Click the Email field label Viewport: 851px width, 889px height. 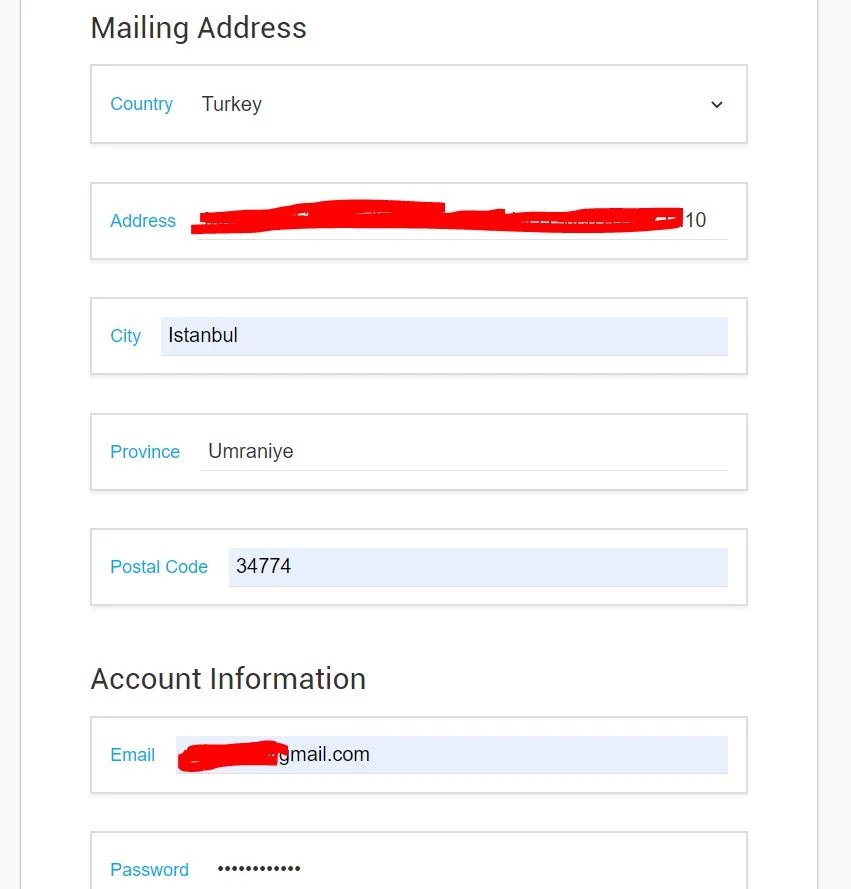pyautogui.click(x=132, y=755)
